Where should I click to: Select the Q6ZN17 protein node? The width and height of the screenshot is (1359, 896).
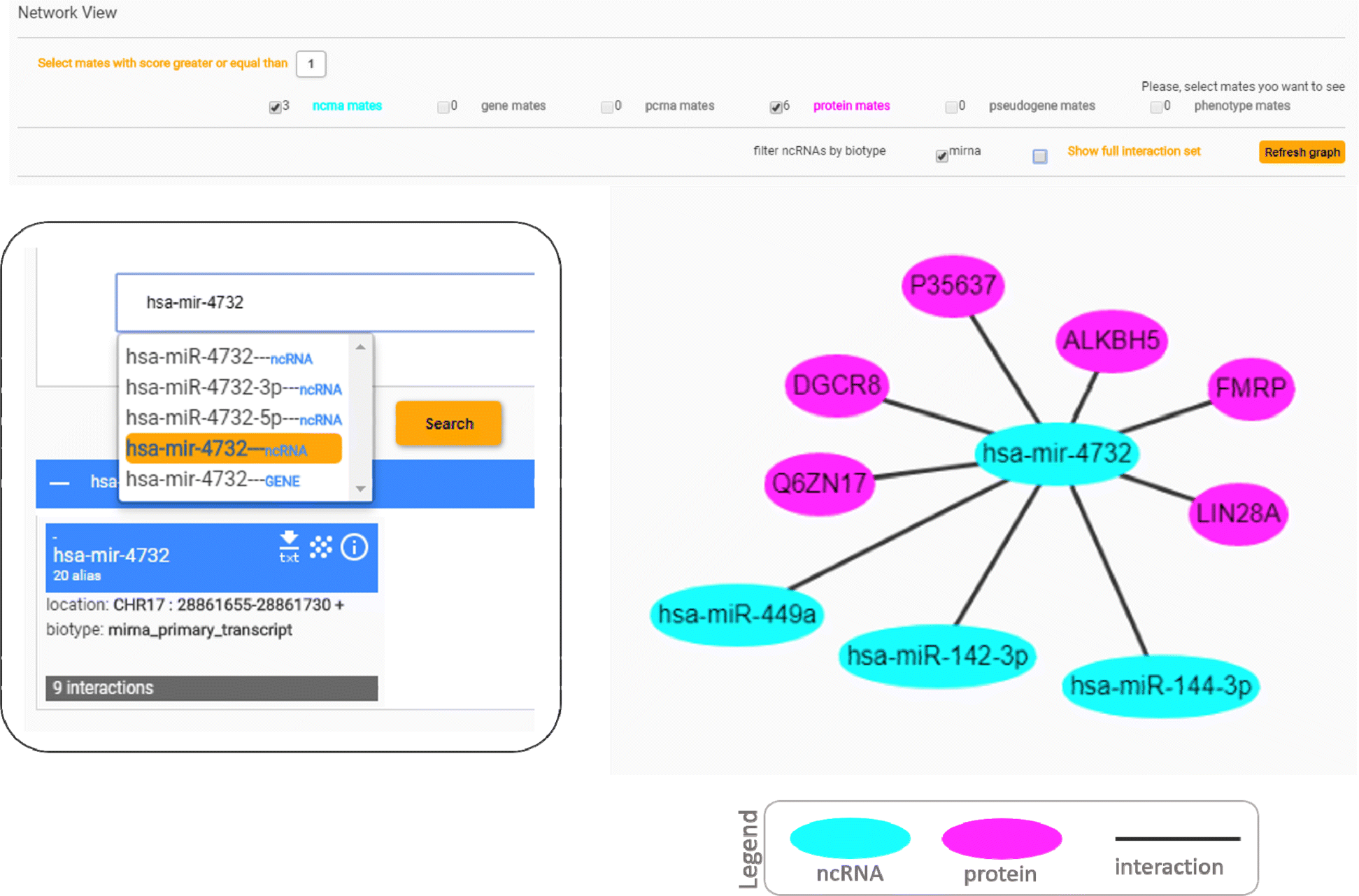click(819, 483)
